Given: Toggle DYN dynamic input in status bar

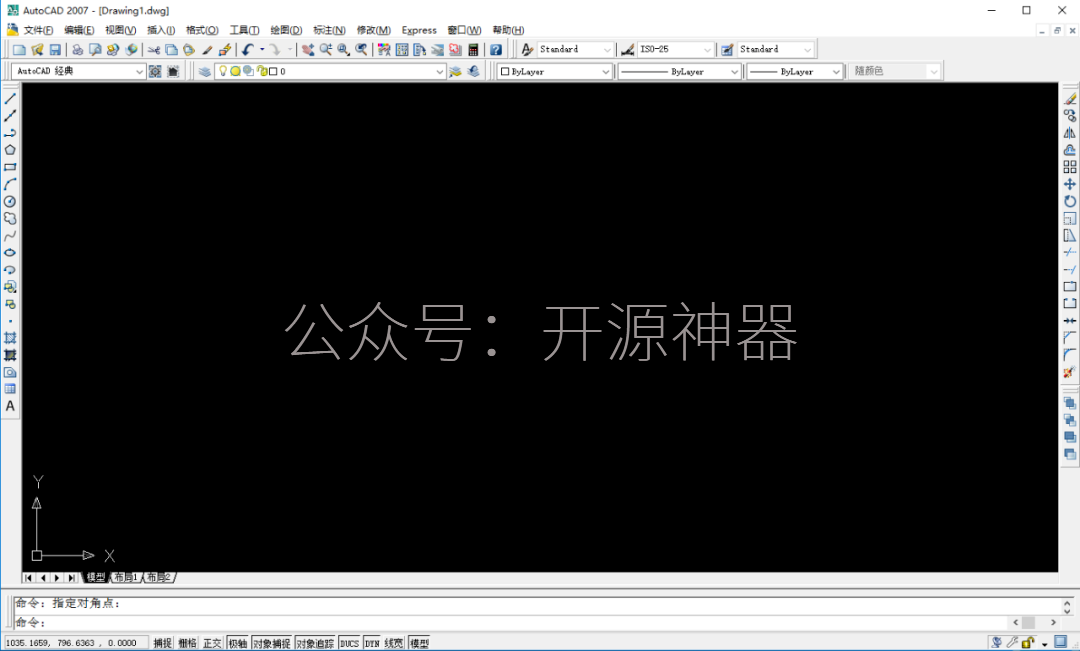Looking at the screenshot, I should click(x=372, y=643).
